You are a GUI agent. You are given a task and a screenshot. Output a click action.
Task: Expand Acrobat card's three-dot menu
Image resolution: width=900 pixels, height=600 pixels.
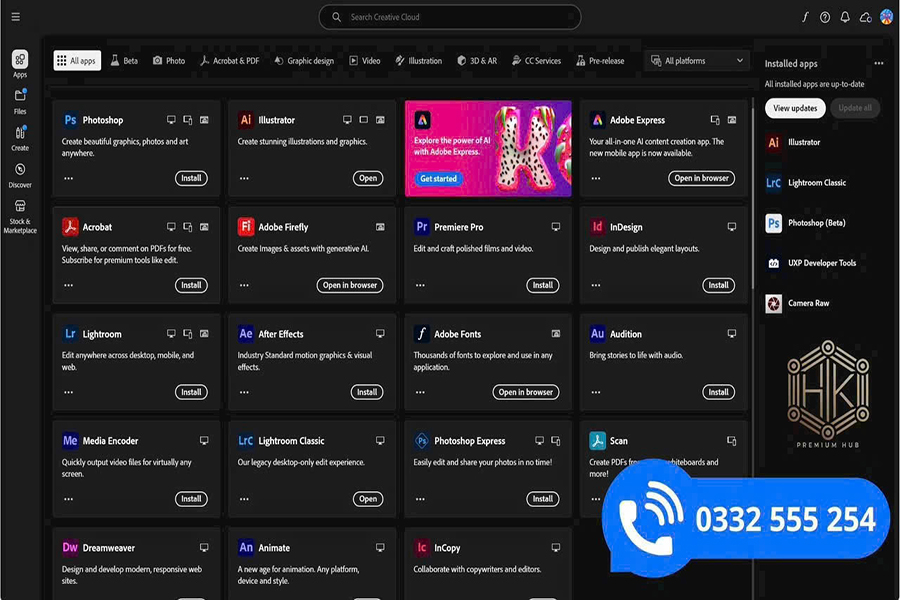coord(68,285)
